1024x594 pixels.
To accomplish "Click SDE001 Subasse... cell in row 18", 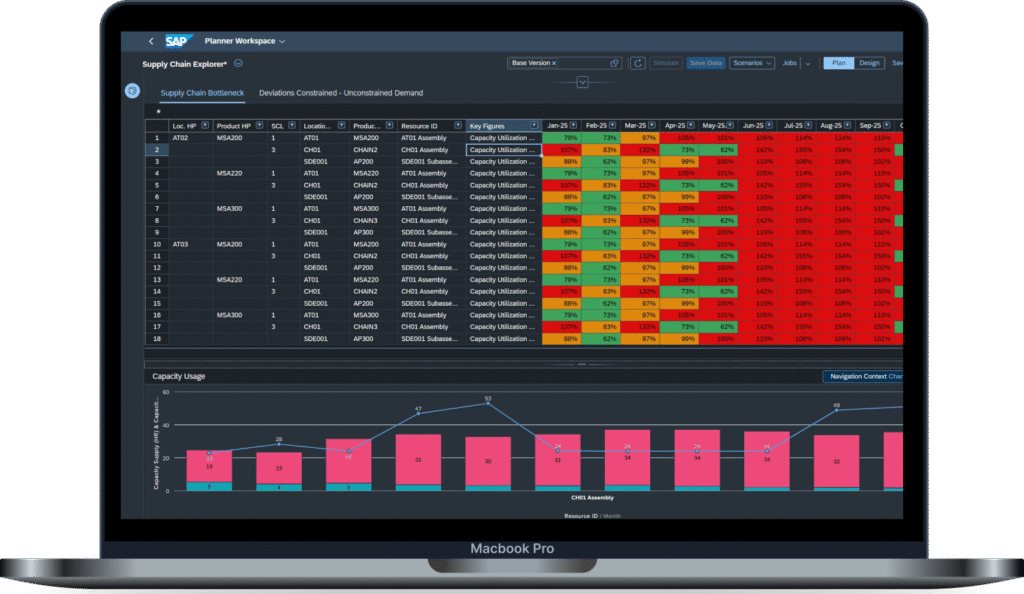I will click(x=429, y=339).
